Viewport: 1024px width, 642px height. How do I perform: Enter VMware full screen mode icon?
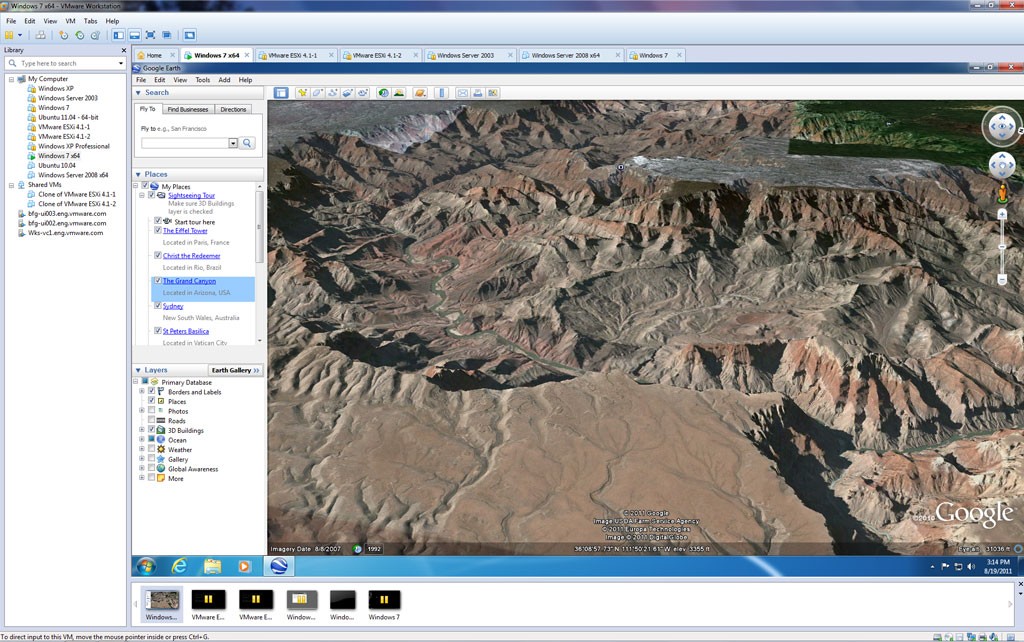point(150,35)
